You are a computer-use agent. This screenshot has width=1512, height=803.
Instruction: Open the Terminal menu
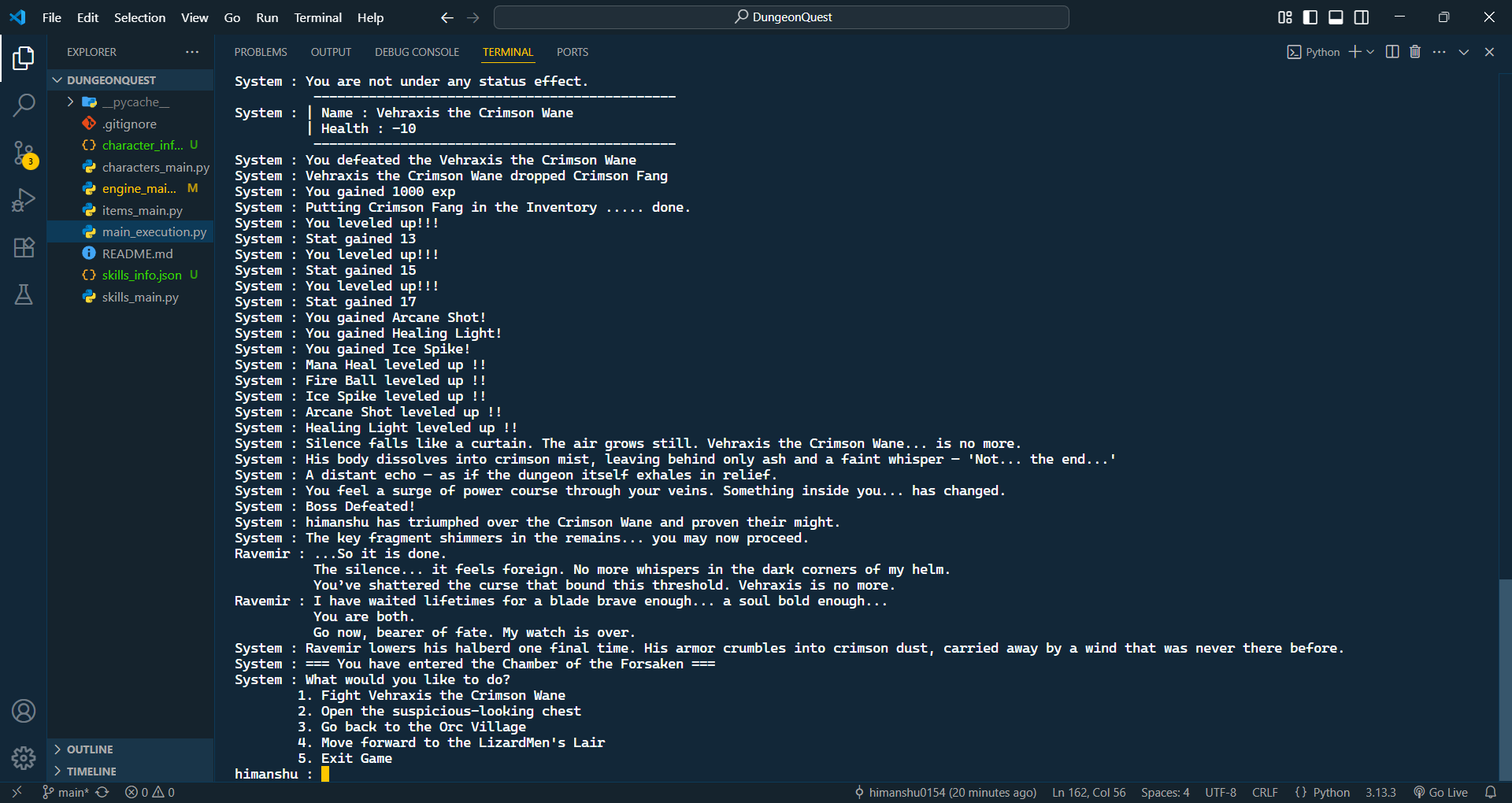point(318,17)
